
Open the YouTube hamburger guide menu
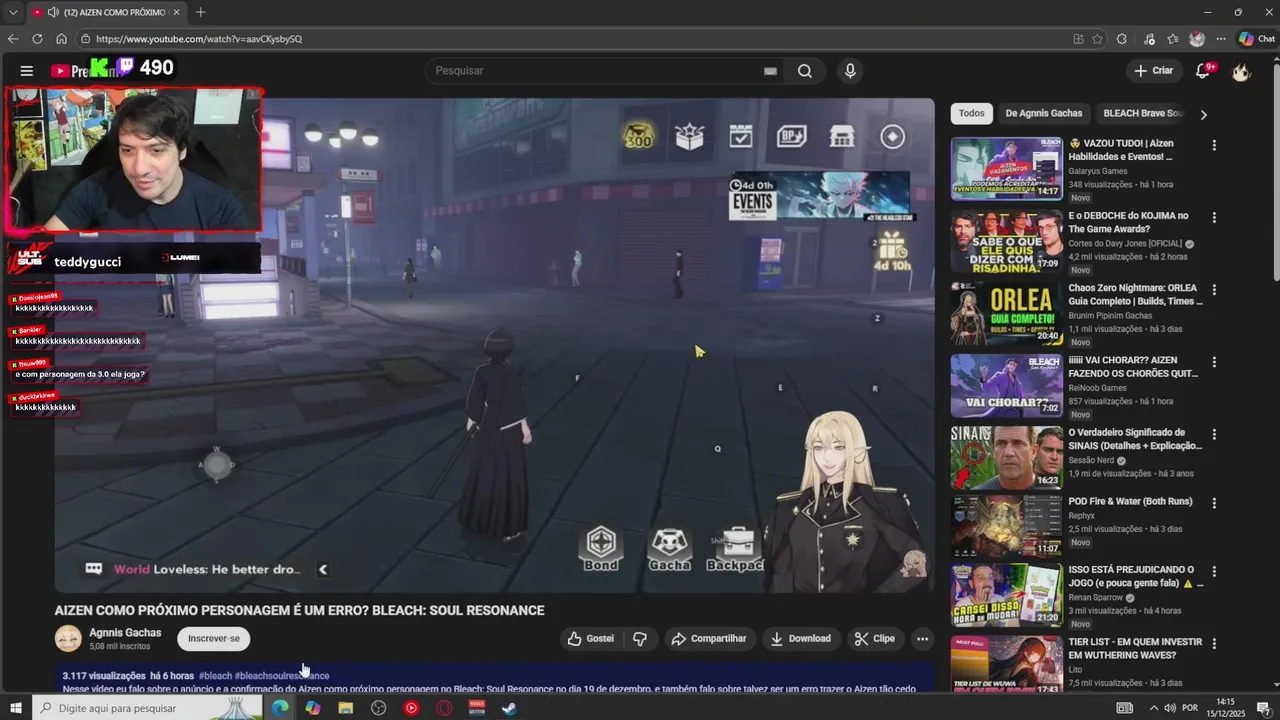27,71
